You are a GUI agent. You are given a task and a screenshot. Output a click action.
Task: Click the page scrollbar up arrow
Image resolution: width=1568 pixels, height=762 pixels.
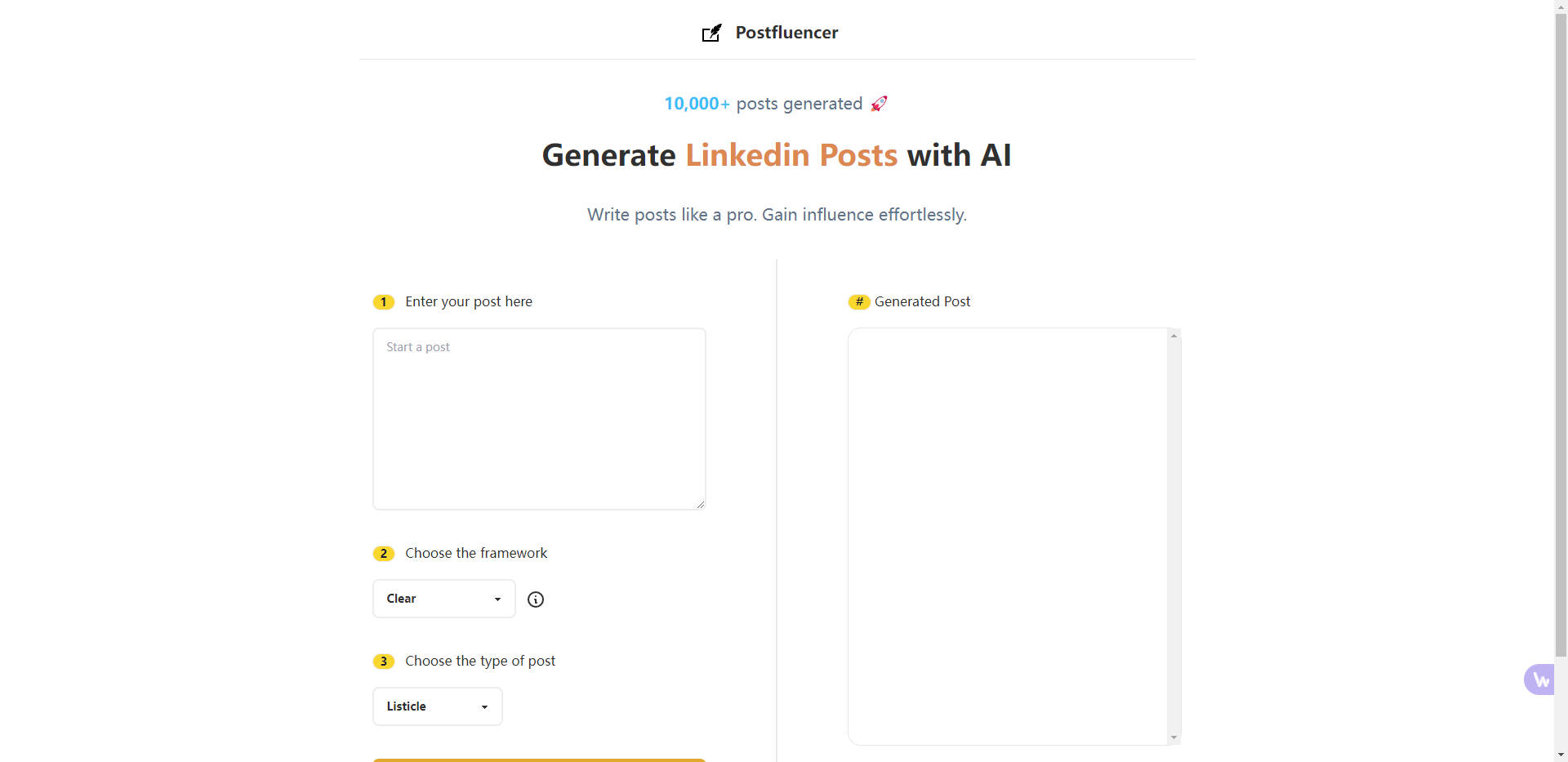1561,7
